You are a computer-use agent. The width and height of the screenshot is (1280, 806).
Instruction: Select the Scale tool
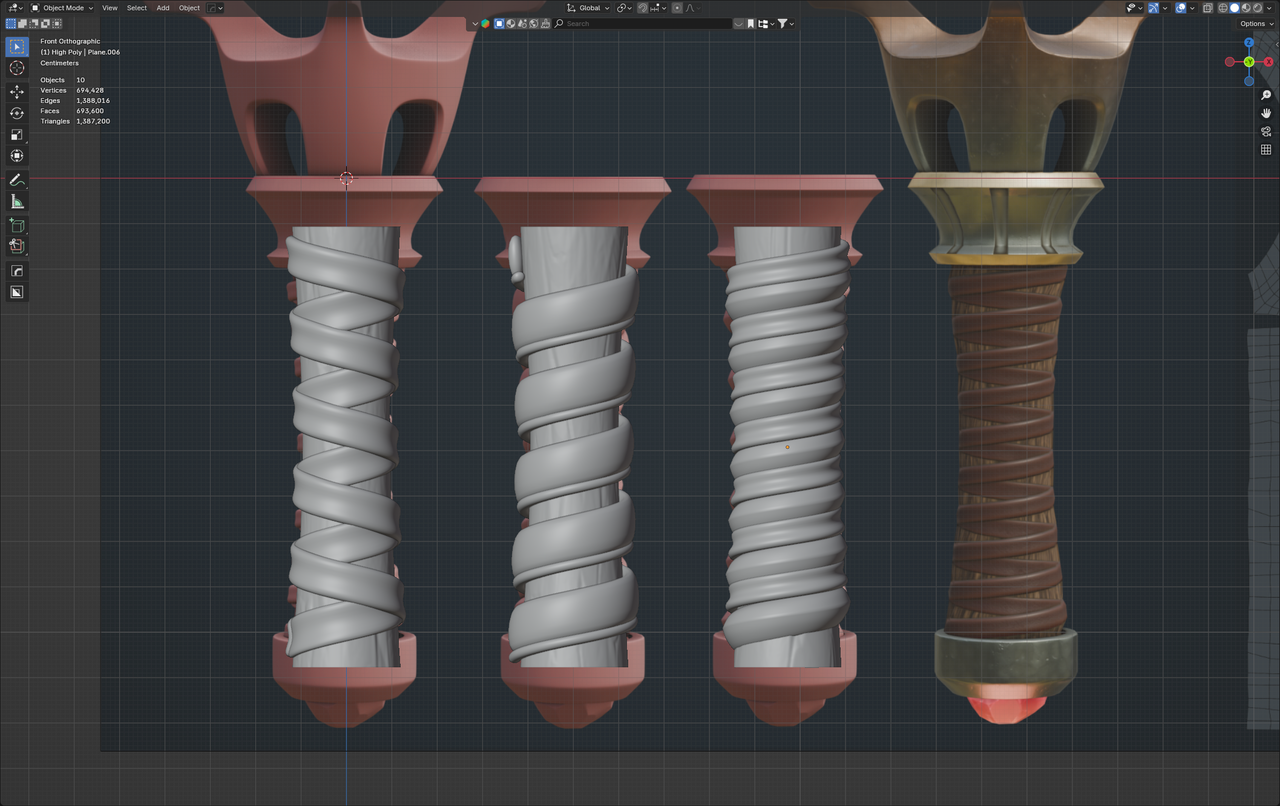[x=17, y=135]
